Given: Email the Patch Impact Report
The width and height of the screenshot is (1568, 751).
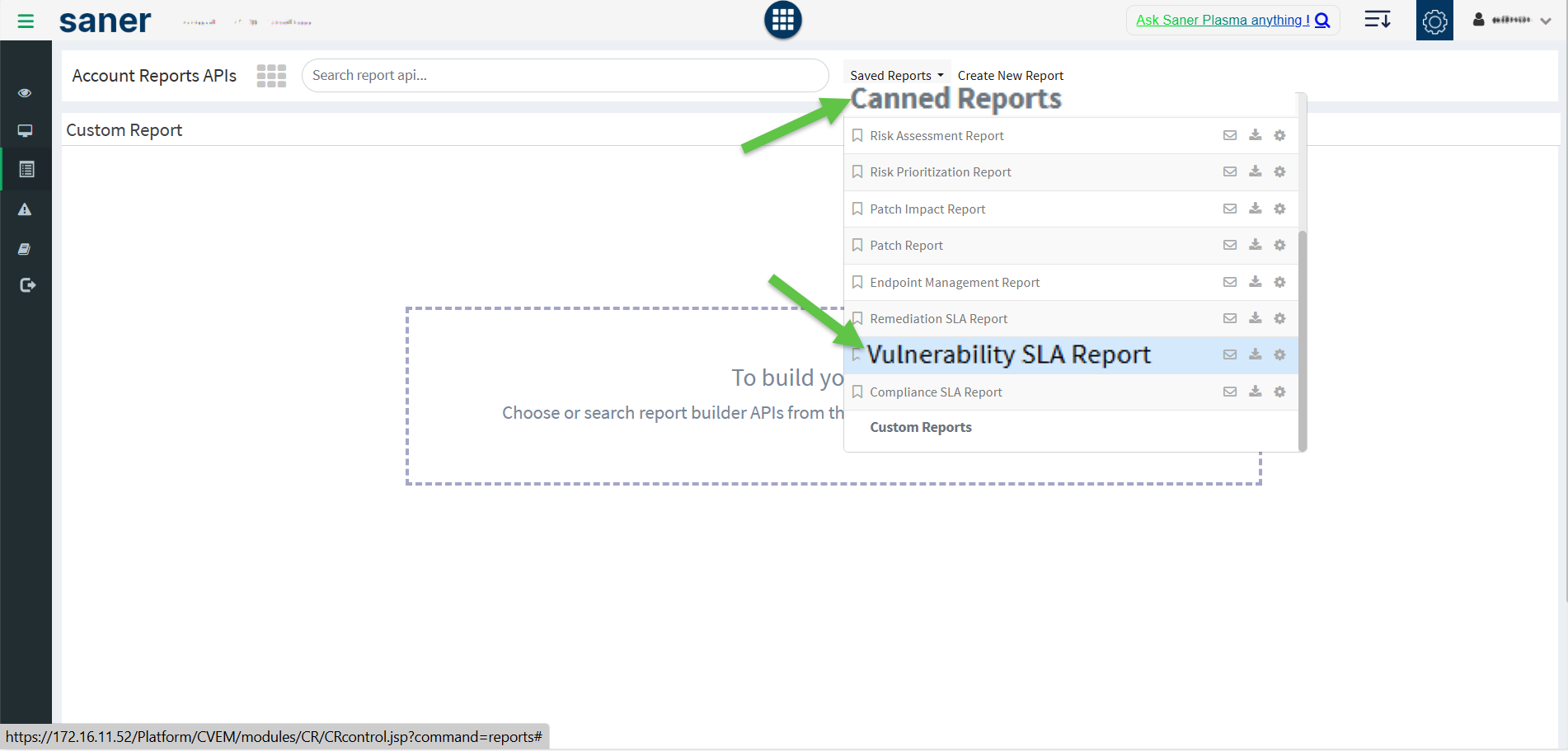Looking at the screenshot, I should click(1229, 209).
